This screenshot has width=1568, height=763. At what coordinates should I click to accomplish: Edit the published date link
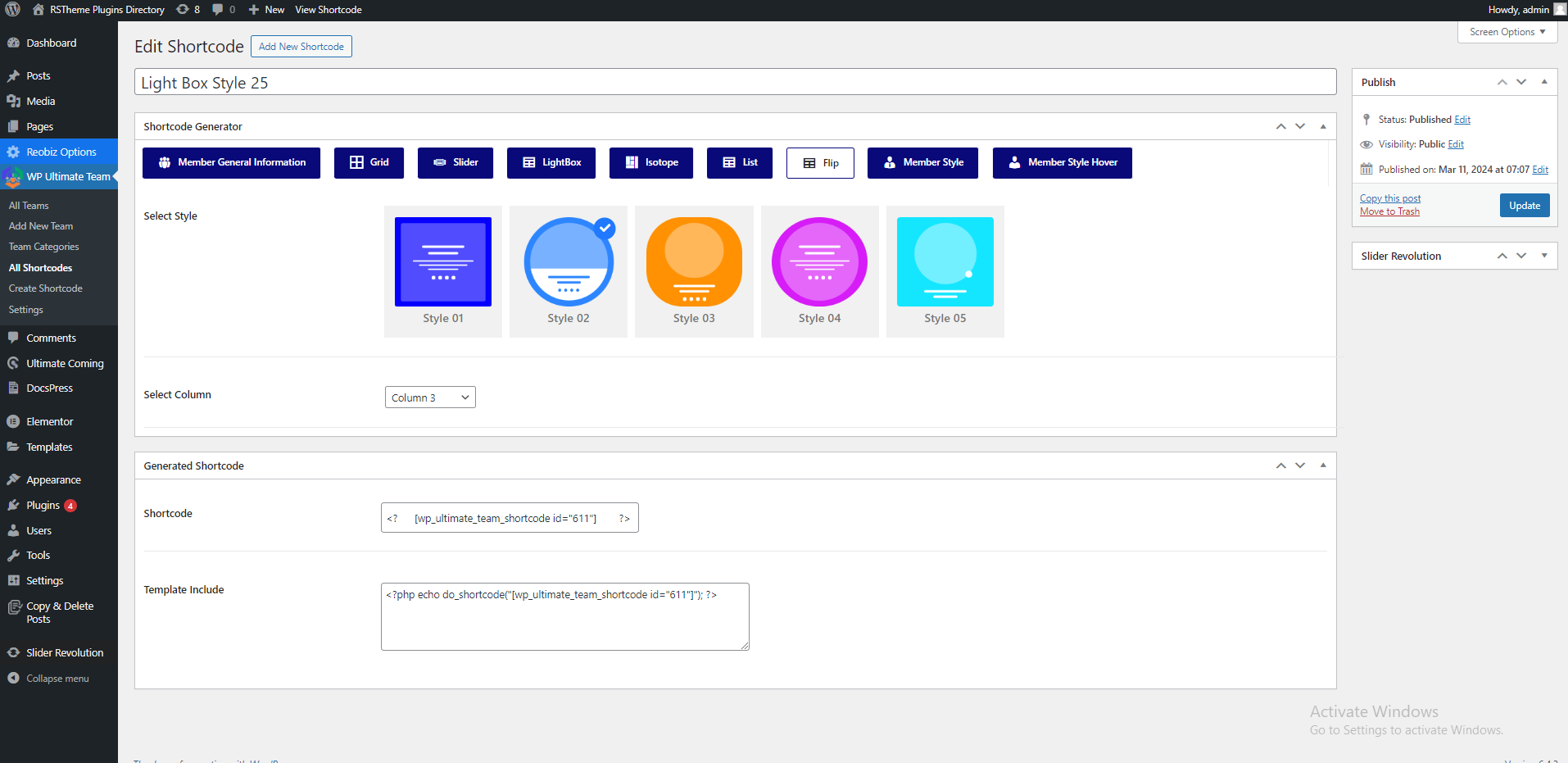pos(1540,170)
